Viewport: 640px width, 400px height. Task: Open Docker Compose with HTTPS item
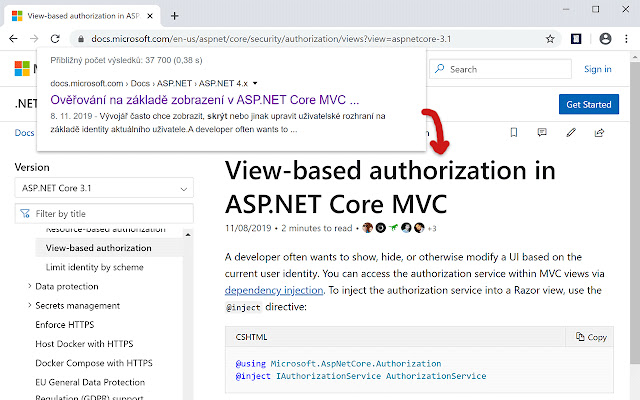[94, 363]
